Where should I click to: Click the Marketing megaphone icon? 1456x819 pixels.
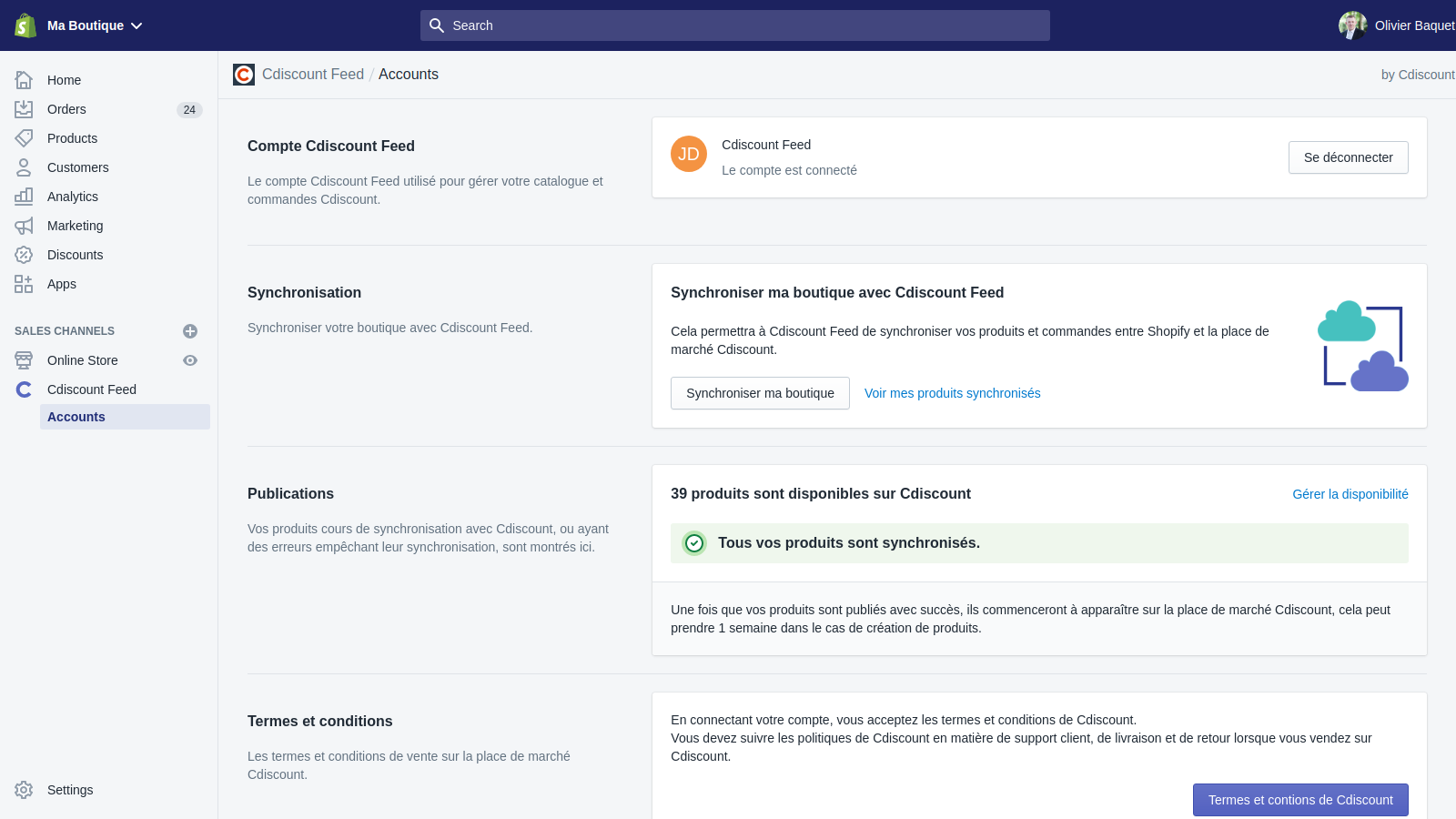coord(24,226)
